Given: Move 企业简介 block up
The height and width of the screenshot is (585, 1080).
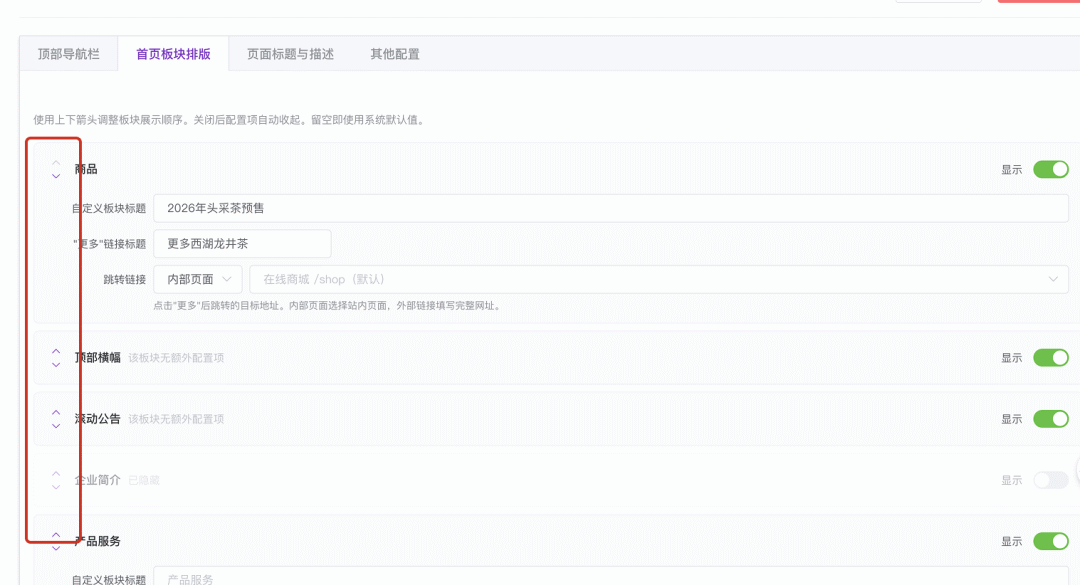Looking at the screenshot, I should click(56, 473).
